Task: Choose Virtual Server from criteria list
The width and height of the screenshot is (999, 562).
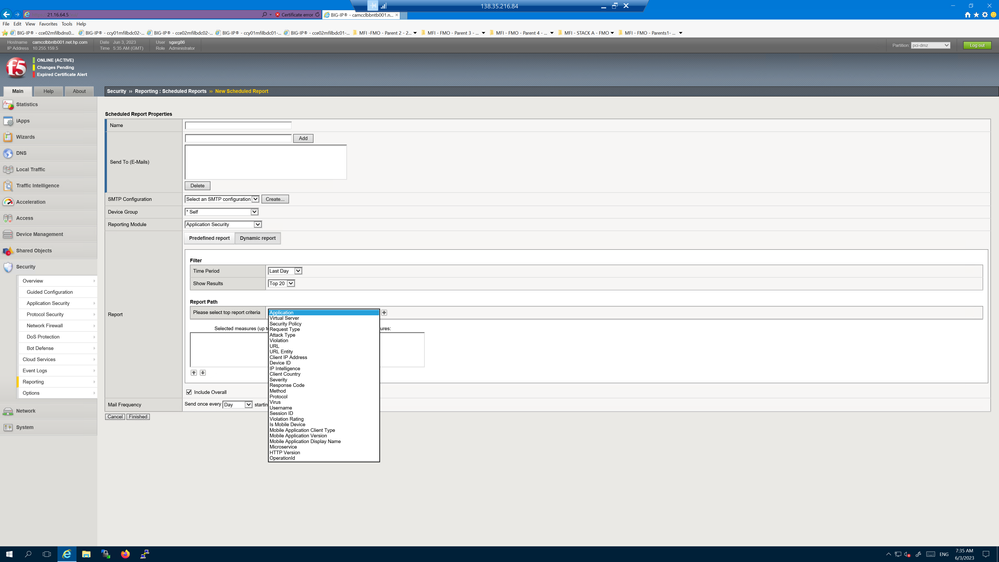Action: coord(285,318)
